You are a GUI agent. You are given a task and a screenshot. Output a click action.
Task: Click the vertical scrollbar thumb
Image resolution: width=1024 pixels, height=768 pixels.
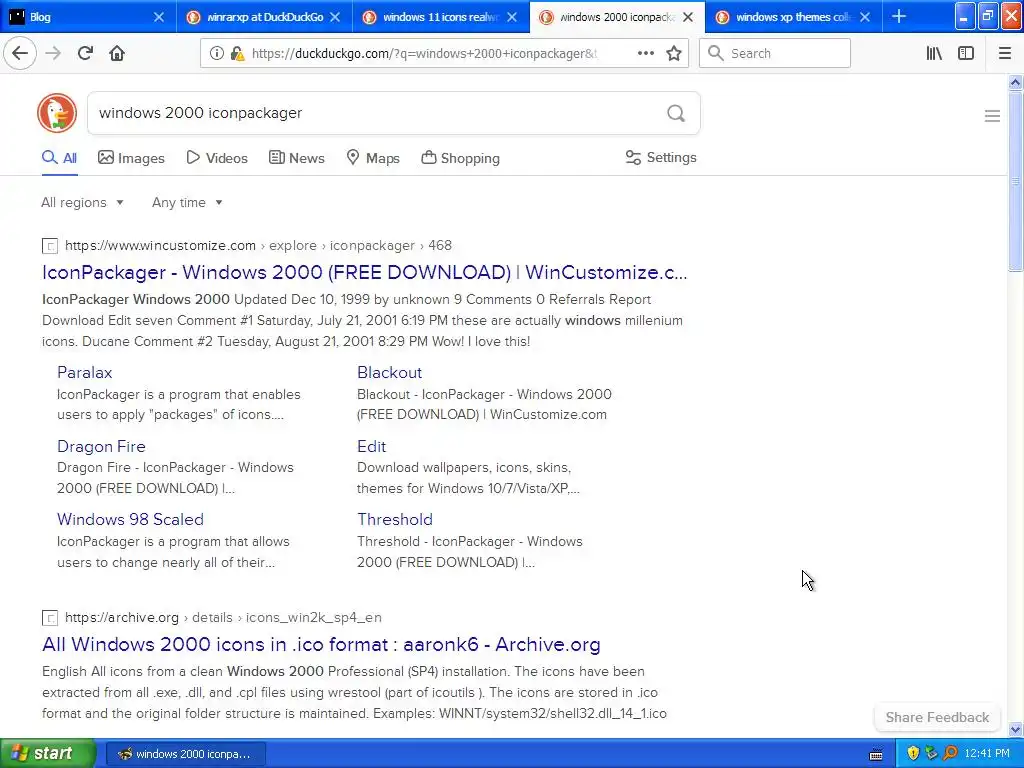[x=1015, y=181]
